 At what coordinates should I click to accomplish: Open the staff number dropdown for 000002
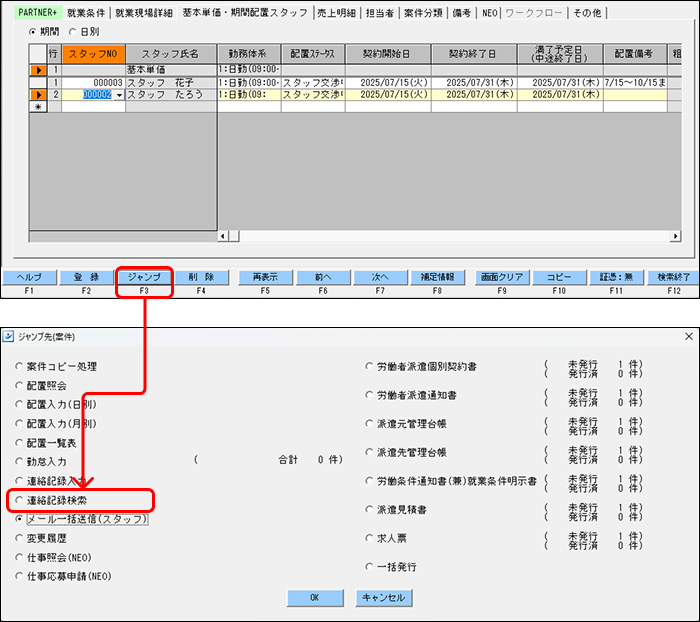tap(119, 95)
